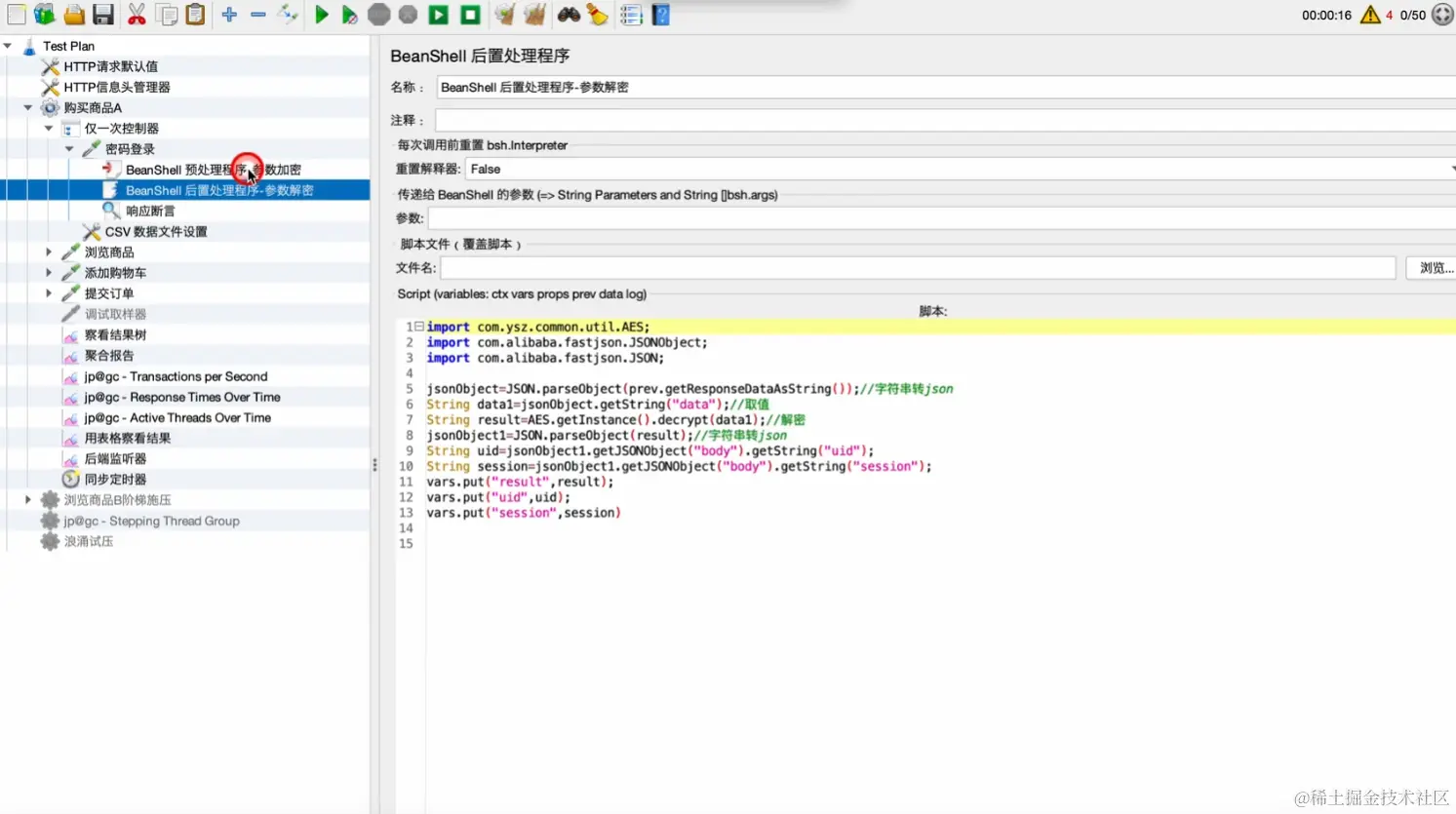Click the import com.ysz.common.util.AES line
The height and width of the screenshot is (814, 1456).
(538, 327)
